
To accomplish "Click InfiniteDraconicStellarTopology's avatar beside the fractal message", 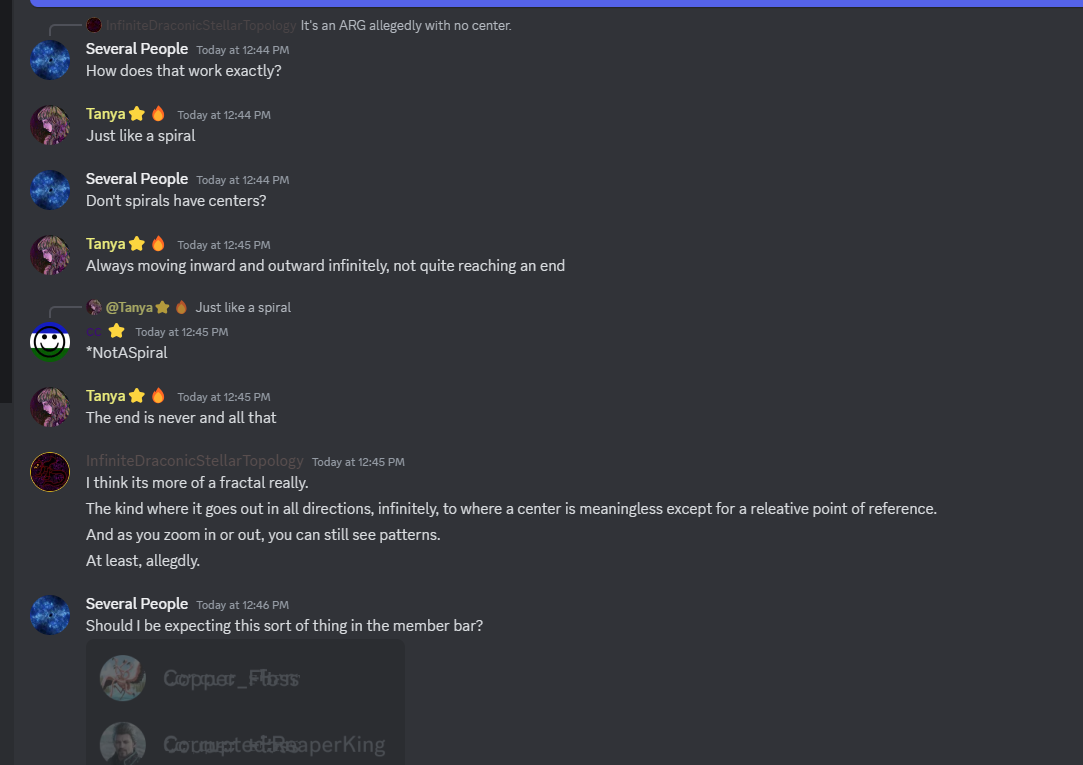I will click(50, 472).
